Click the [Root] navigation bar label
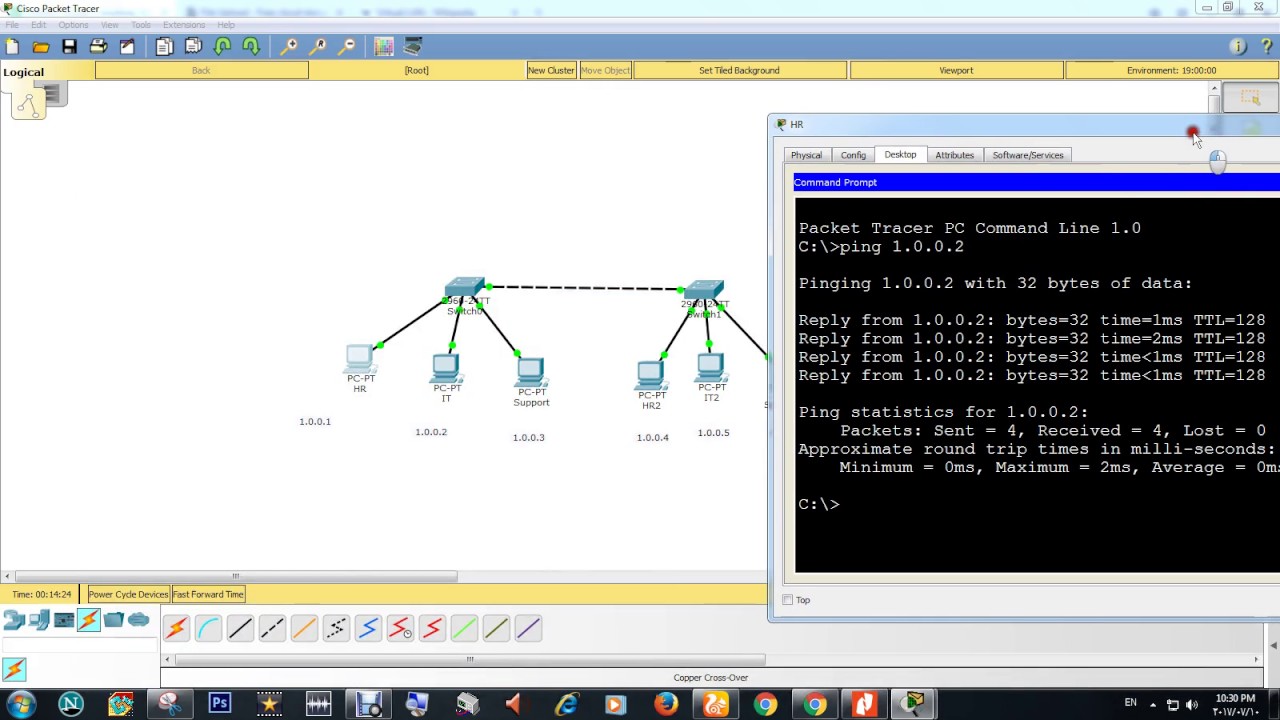 (x=416, y=70)
